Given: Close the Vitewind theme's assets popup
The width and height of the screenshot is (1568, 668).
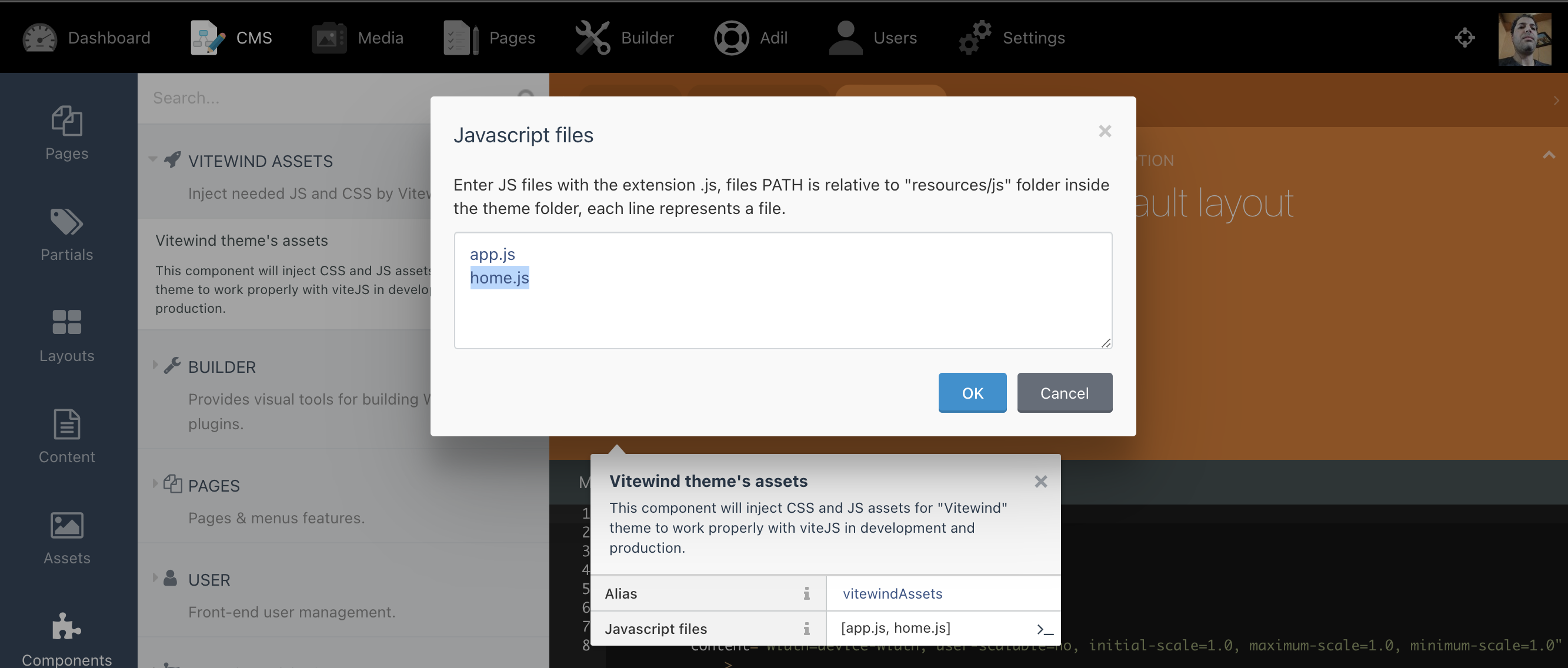Looking at the screenshot, I should (1040, 481).
